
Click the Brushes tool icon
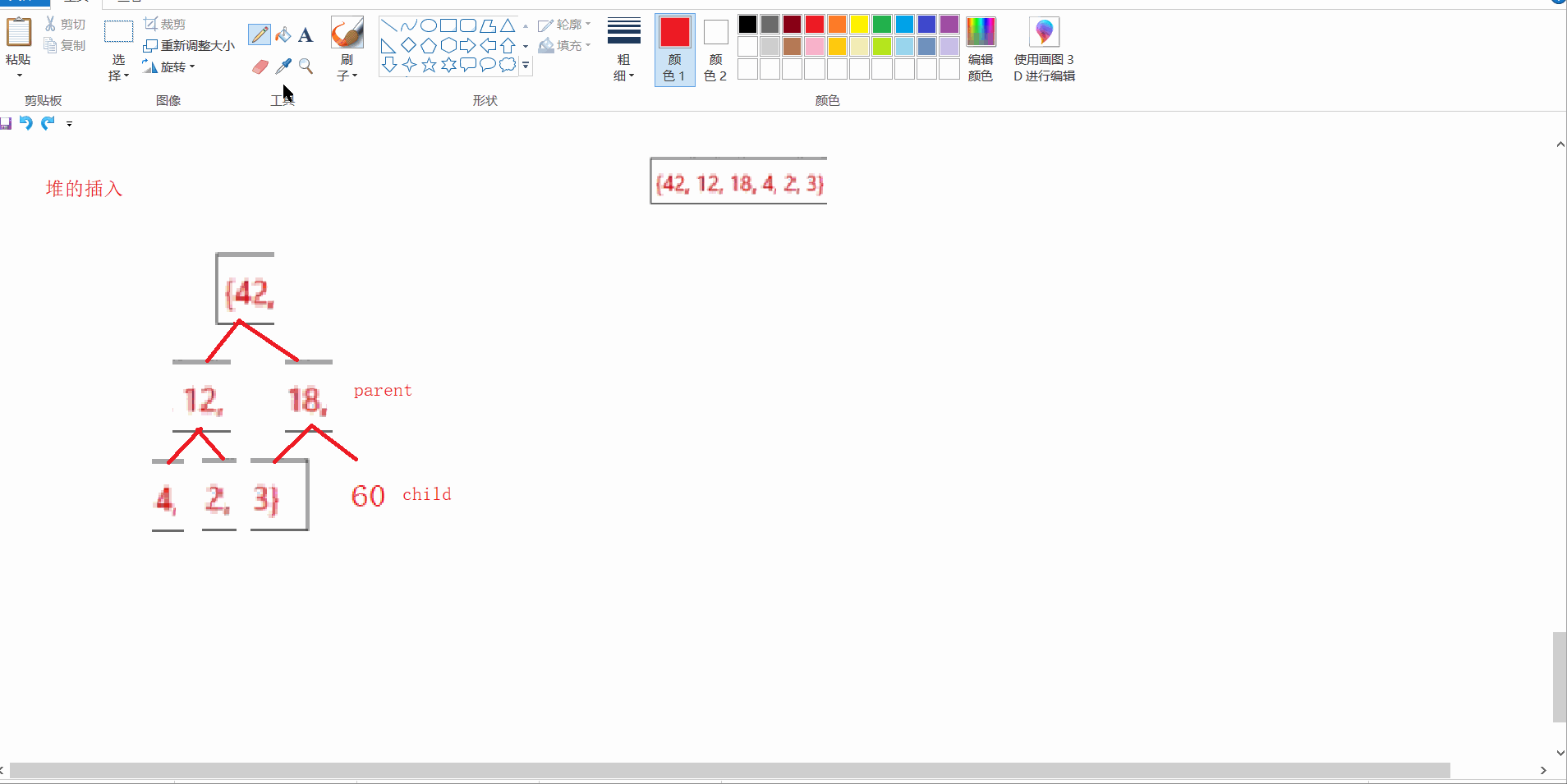(x=347, y=33)
